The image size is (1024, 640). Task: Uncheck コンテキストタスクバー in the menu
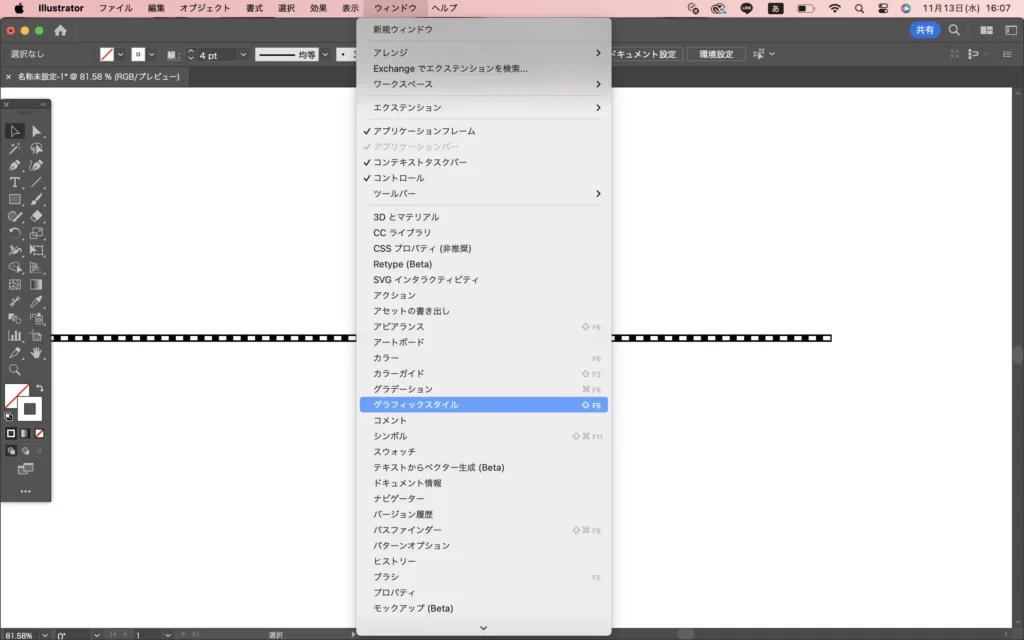click(420, 162)
